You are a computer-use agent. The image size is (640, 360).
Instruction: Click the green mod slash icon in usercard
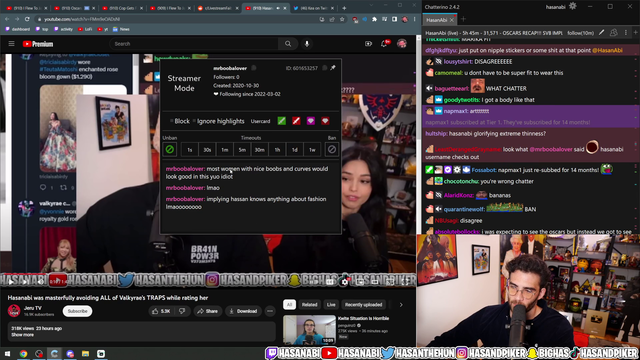(282, 121)
